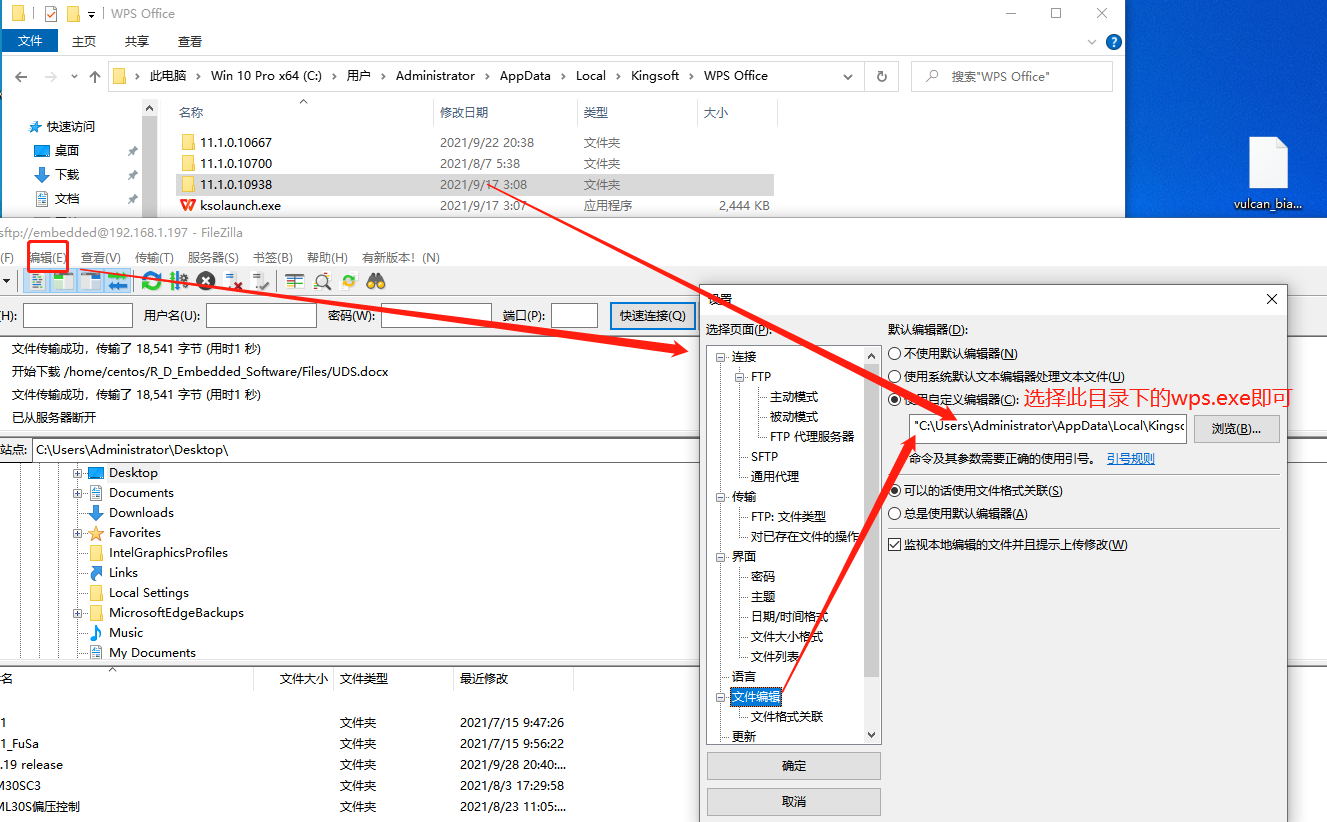Click Explorer forward arrow
Image resolution: width=1327 pixels, height=822 pixels.
coord(50,77)
